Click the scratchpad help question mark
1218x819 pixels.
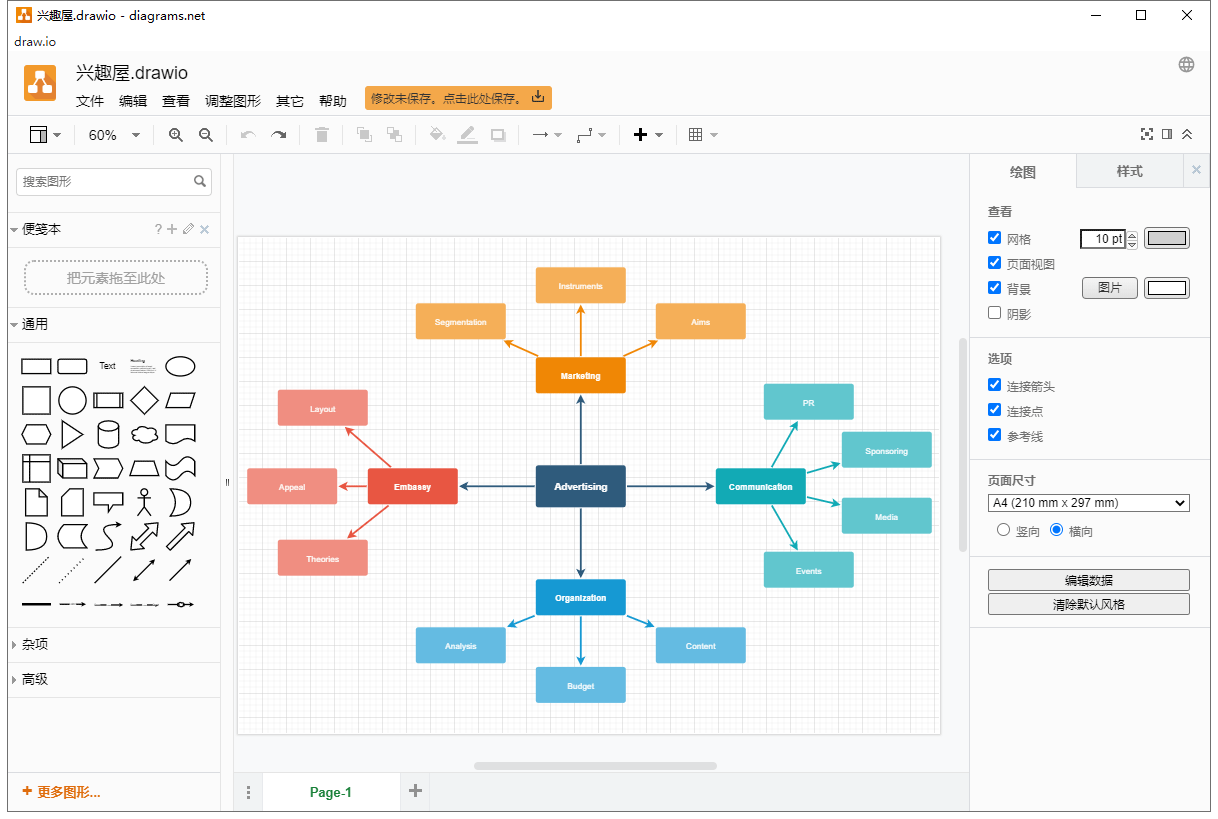tap(158, 229)
